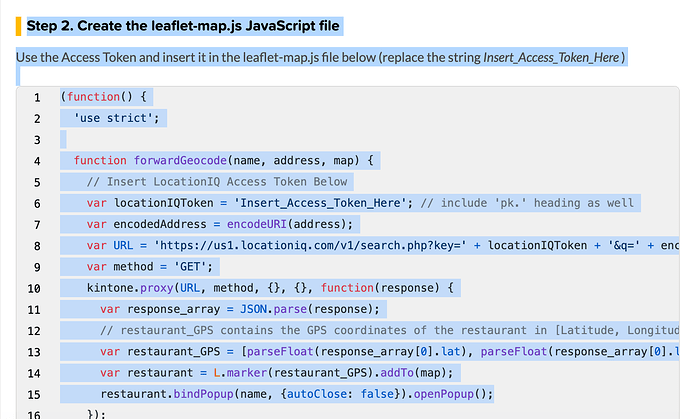The height and width of the screenshot is (419, 690).
Task: Click 'autoClose: false' on line 15
Action: click(x=340, y=394)
